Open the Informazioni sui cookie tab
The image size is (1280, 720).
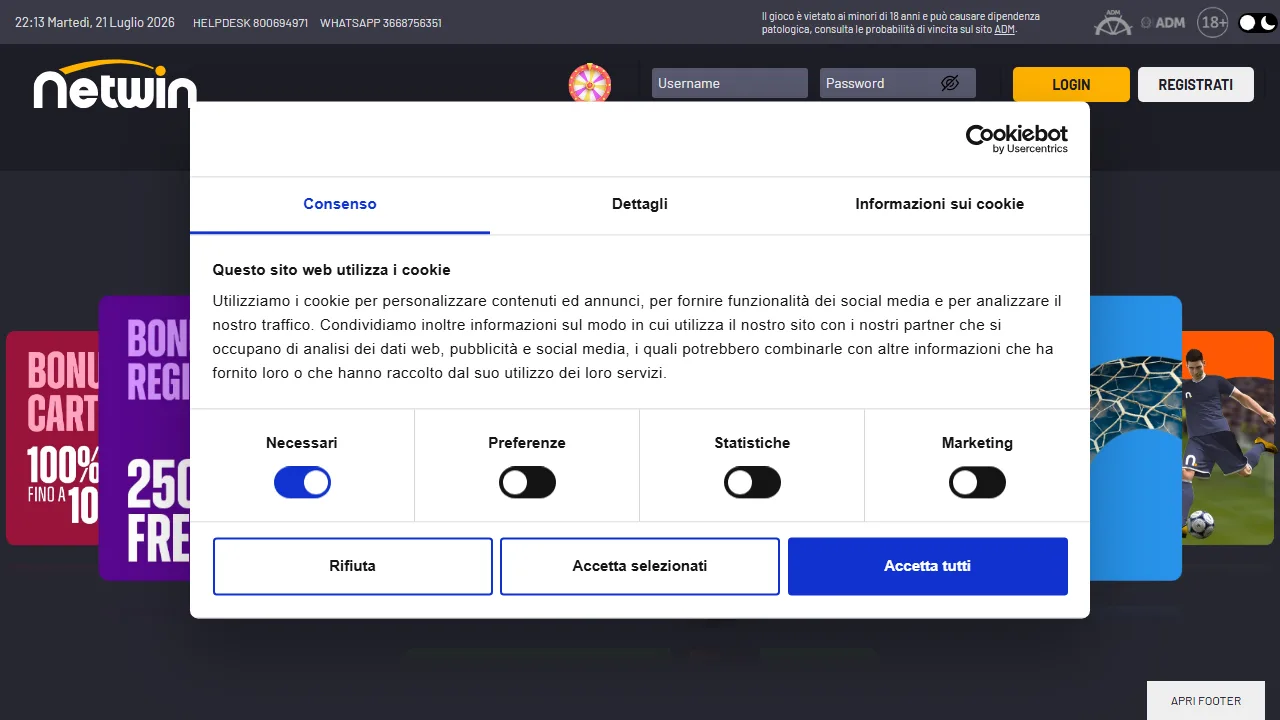click(x=940, y=204)
